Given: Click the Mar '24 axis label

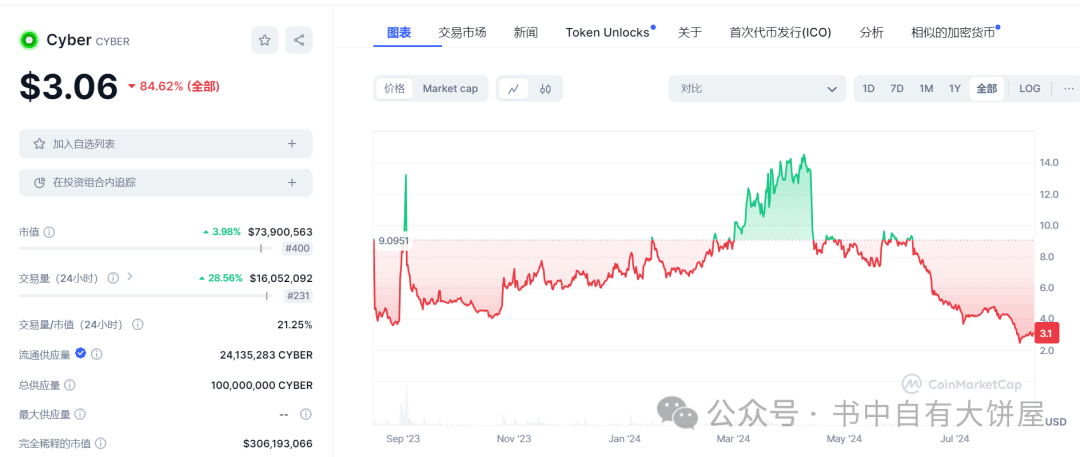Looking at the screenshot, I should coord(734,439).
